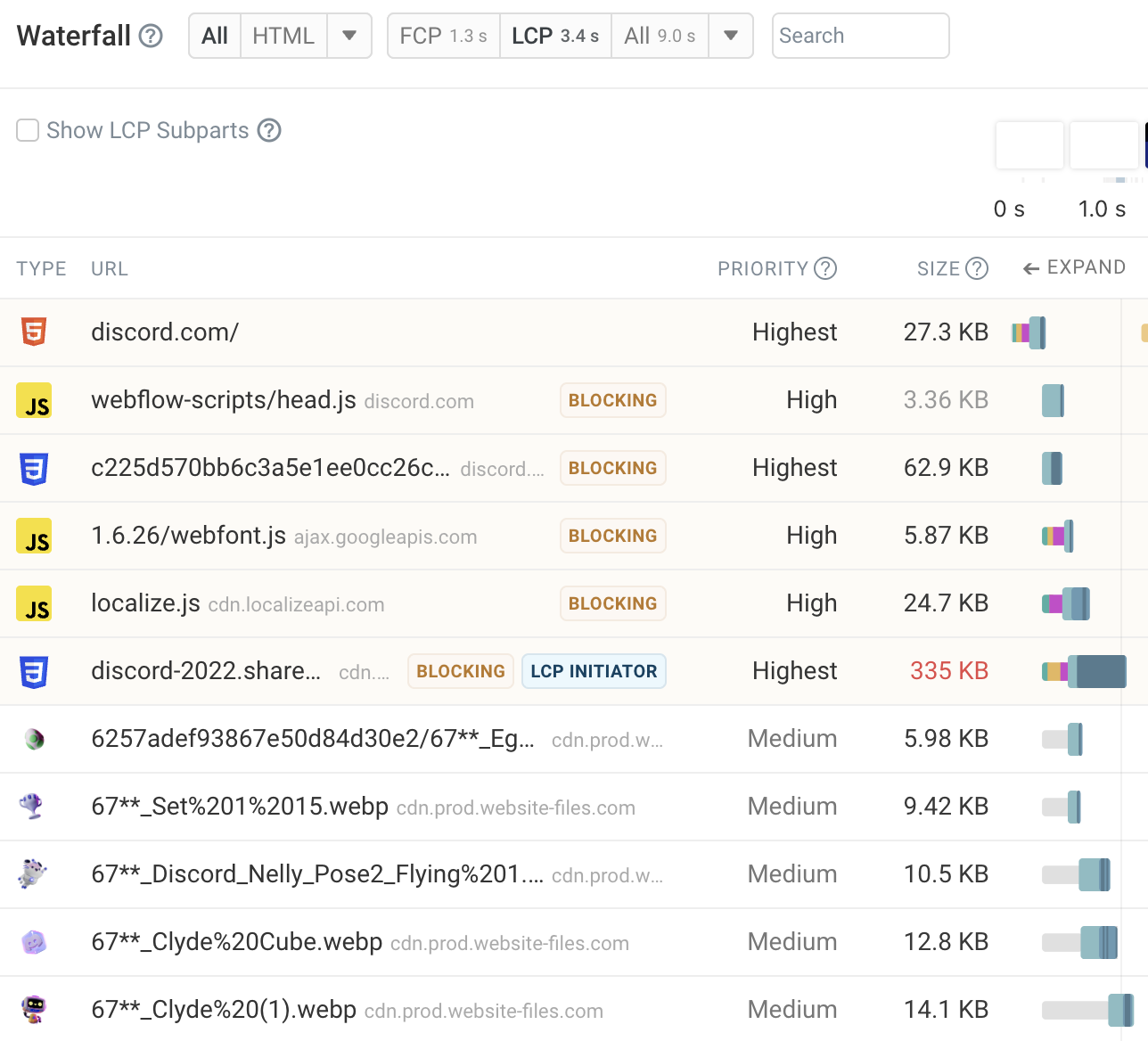
Task: Enable the Show LCP Subparts checkbox
Action: [x=28, y=130]
